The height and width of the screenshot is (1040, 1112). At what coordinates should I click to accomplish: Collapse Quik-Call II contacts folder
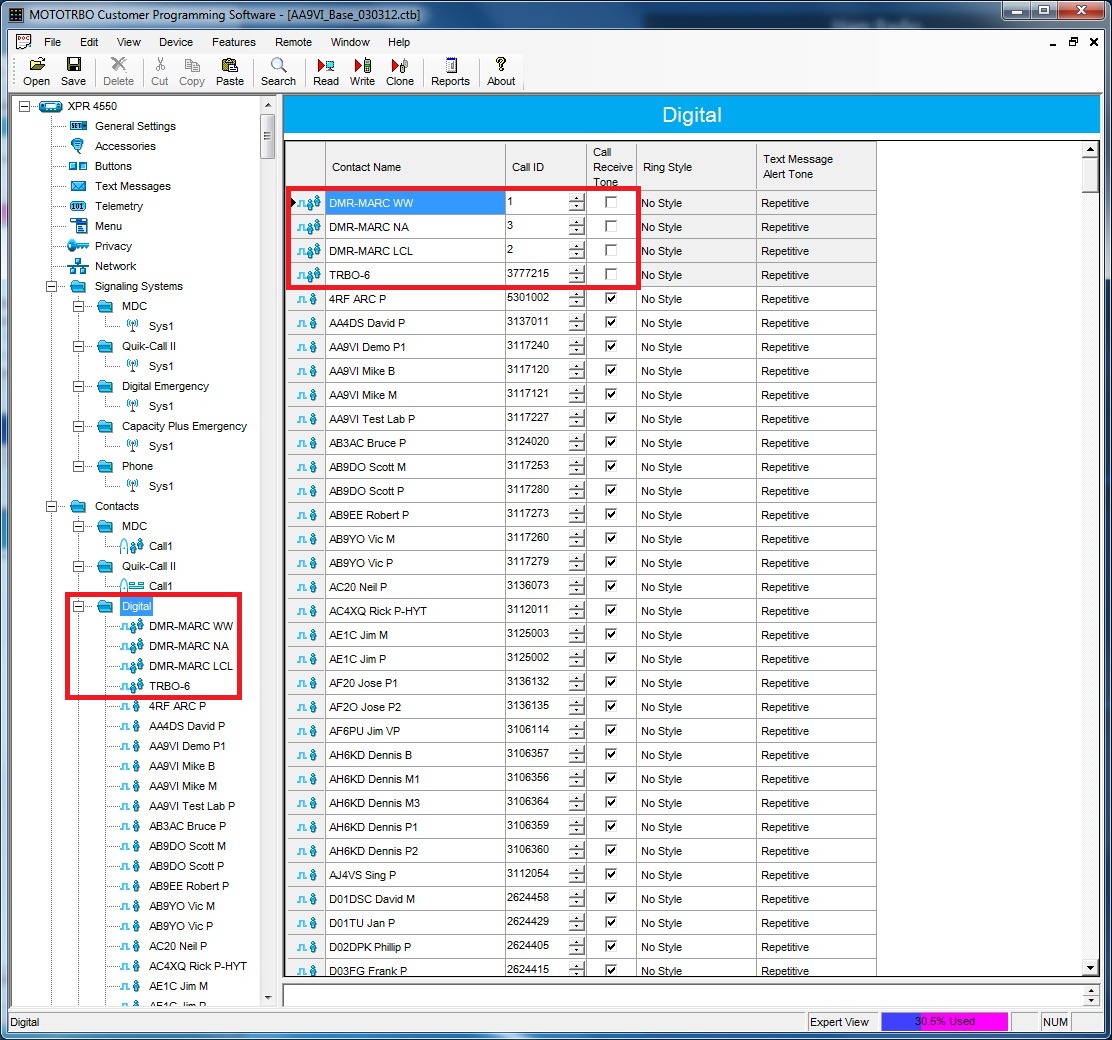point(79,566)
